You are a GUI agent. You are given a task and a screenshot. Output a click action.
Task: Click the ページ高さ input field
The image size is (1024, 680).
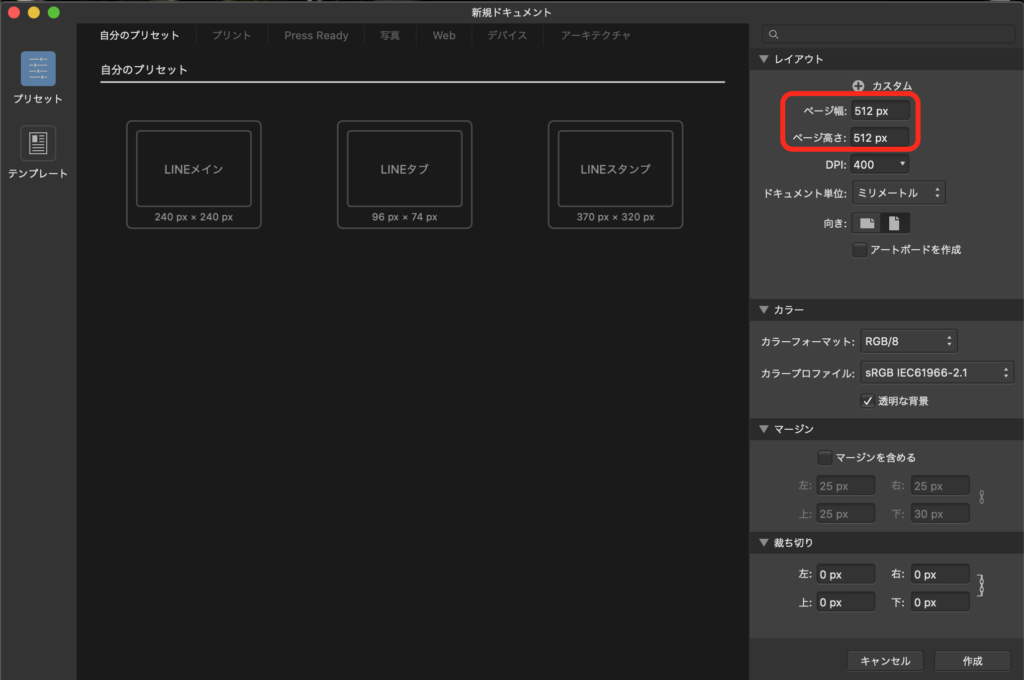[880, 138]
